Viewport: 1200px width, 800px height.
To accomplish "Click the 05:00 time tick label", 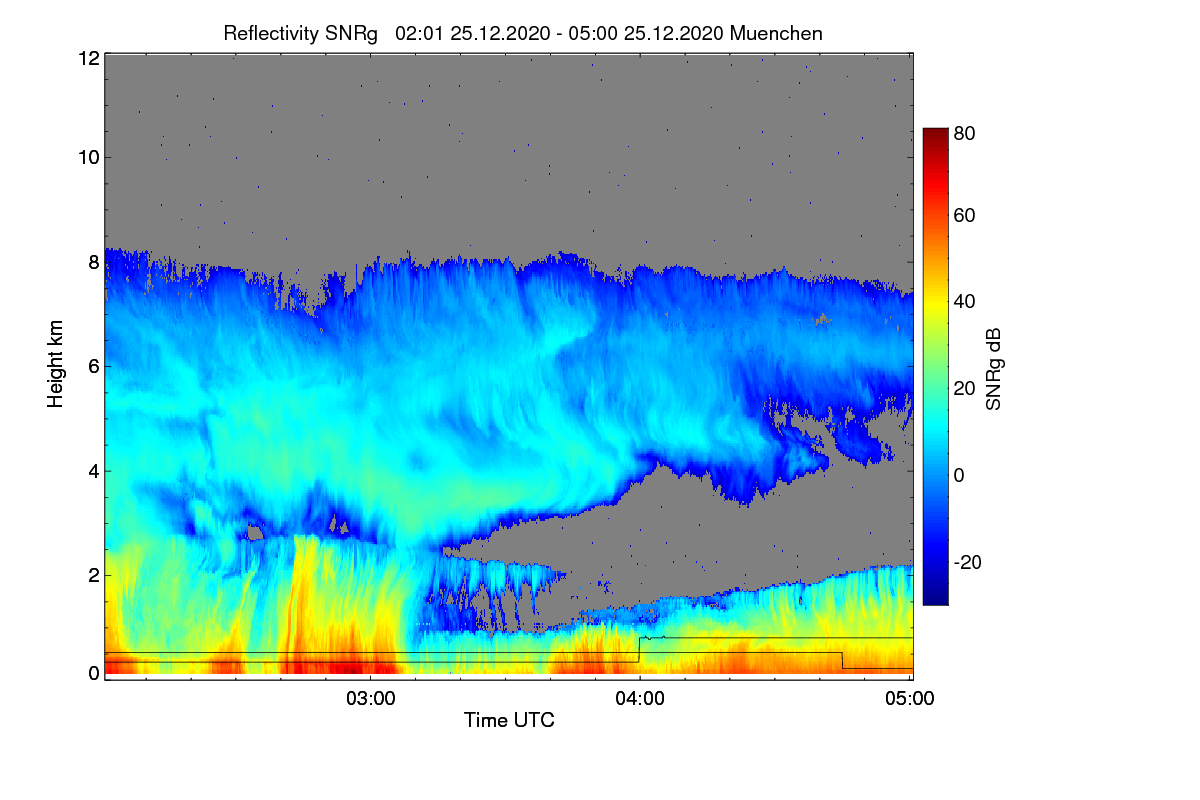I will [x=910, y=697].
